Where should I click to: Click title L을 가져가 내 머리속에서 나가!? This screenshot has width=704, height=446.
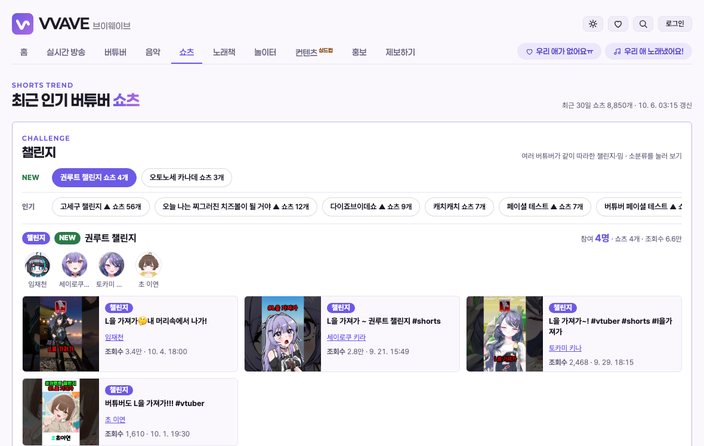point(156,321)
